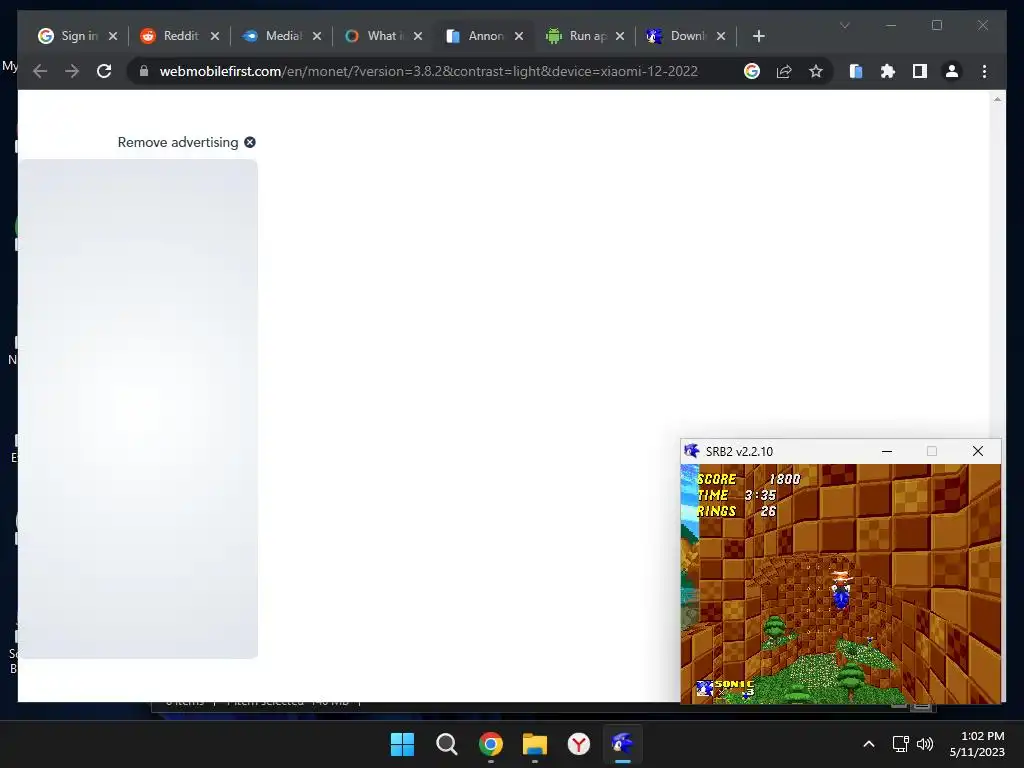This screenshot has width=1024, height=768.
Task: Share this page icon
Action: pos(784,71)
